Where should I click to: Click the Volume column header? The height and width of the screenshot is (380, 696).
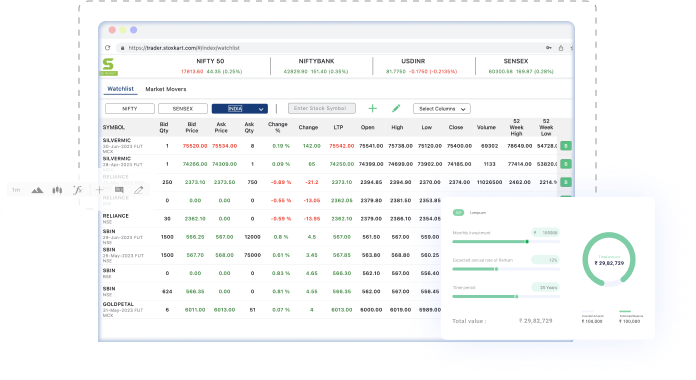(x=486, y=127)
